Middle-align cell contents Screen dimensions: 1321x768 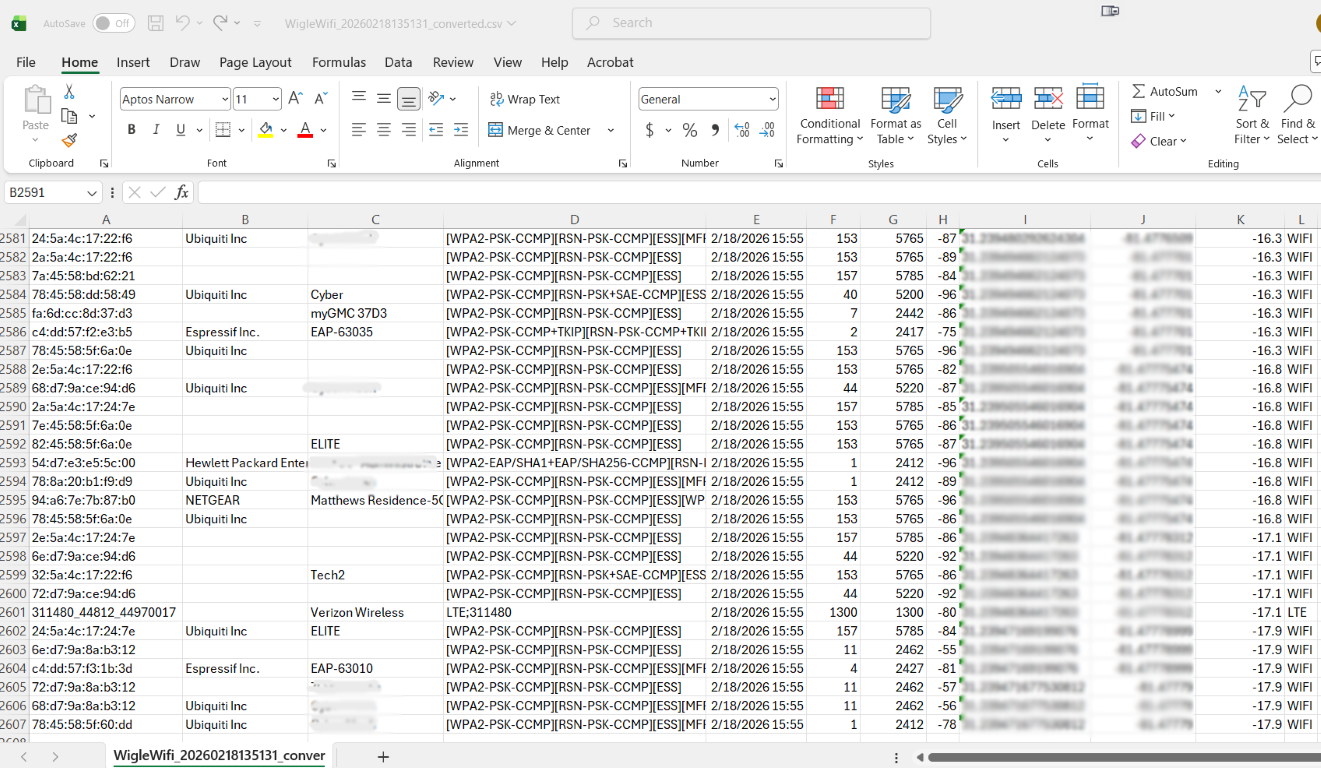click(384, 99)
